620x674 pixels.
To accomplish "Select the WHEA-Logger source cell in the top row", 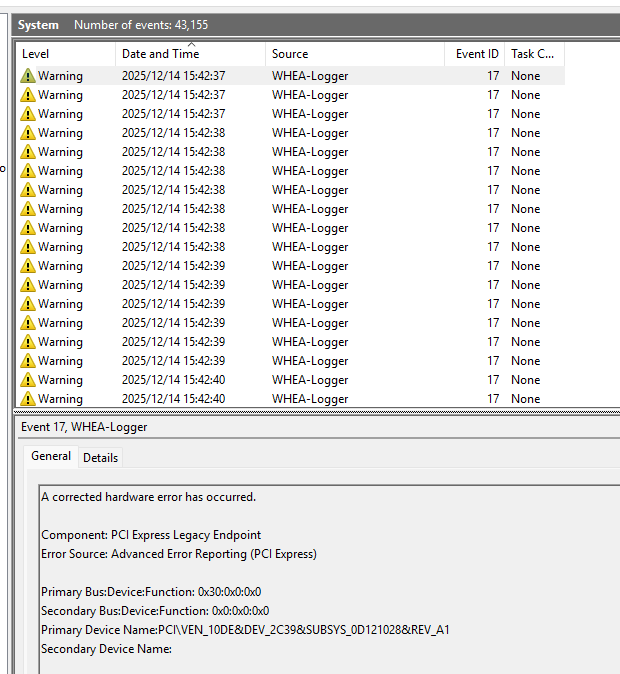I will point(310,76).
